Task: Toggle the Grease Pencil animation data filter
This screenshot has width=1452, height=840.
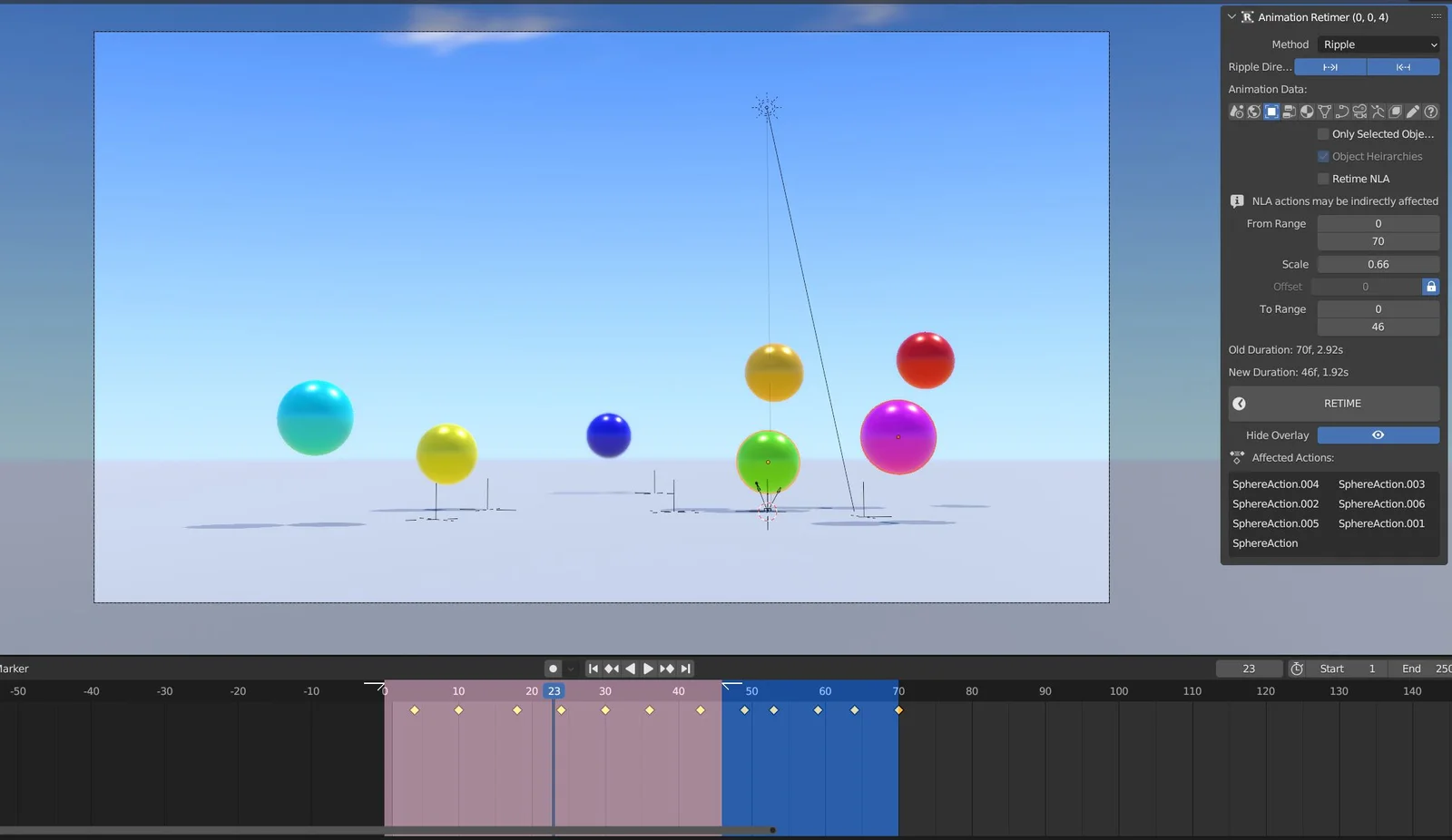Action: [x=1412, y=111]
